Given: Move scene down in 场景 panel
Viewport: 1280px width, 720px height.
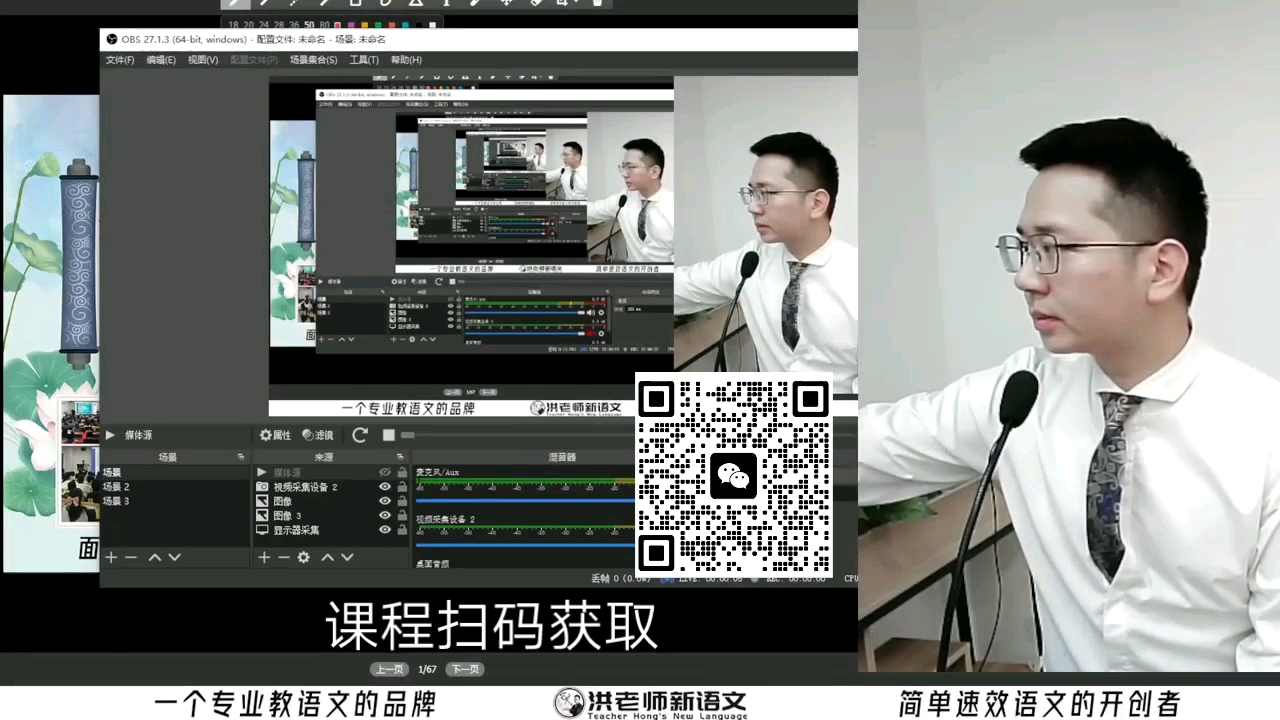Looking at the screenshot, I should [174, 557].
